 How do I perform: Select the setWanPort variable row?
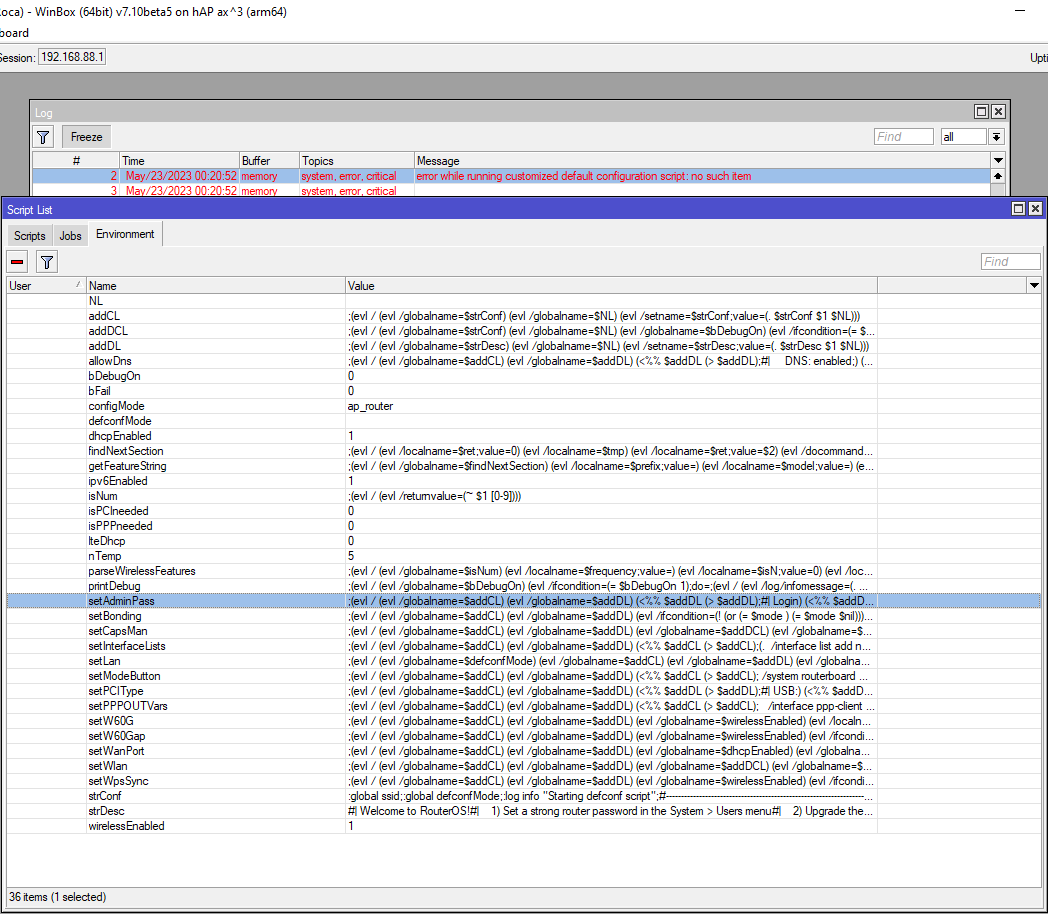click(x=523, y=751)
